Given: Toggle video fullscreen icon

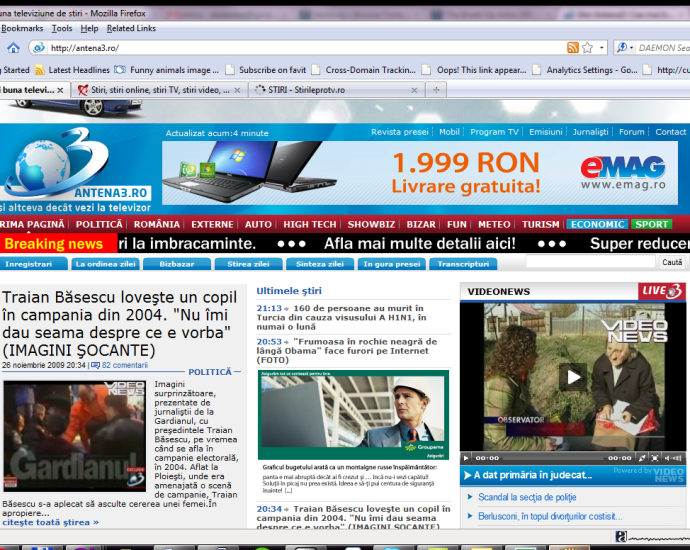Looking at the screenshot, I should (x=655, y=458).
